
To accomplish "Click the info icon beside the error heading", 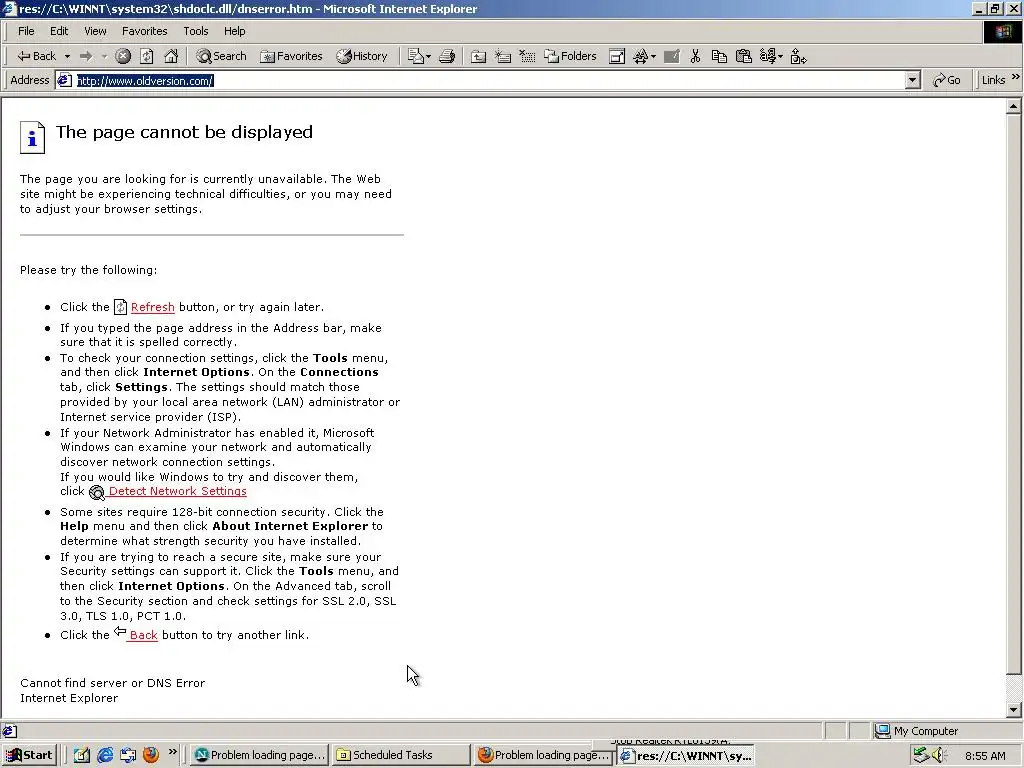I will pos(32,137).
